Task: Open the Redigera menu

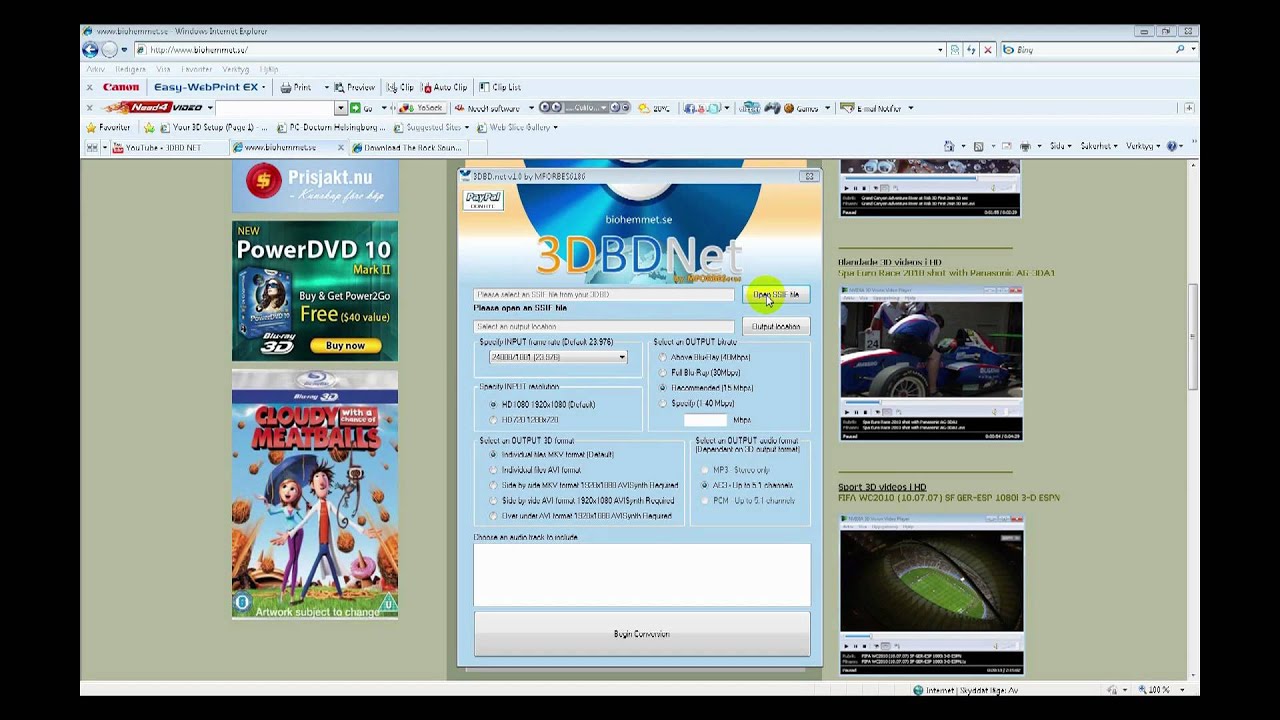Action: (130, 69)
